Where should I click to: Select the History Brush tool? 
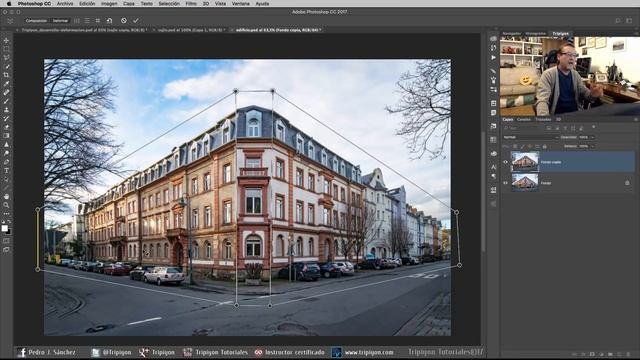click(x=6, y=118)
